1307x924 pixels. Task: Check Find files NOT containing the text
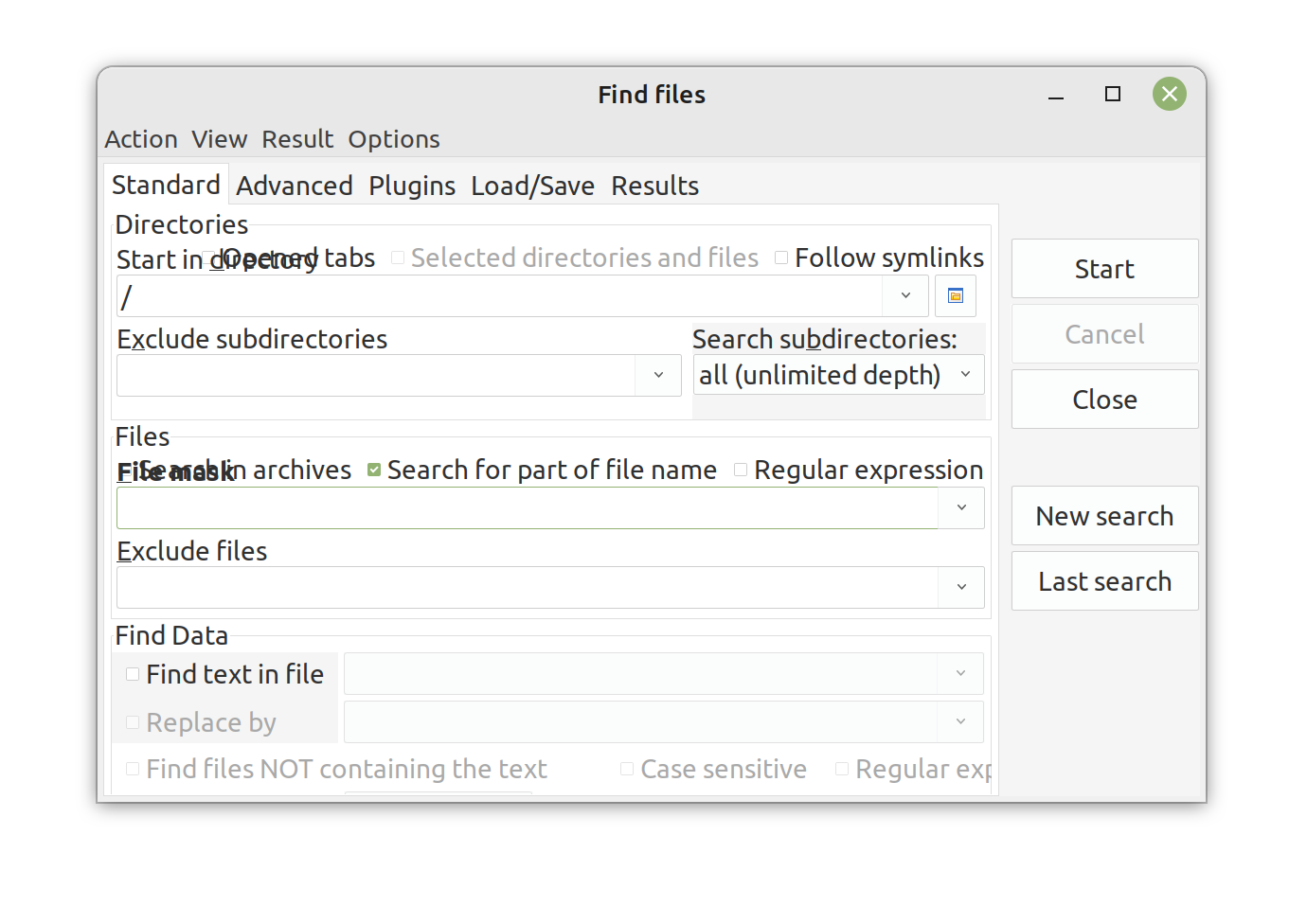(132, 769)
